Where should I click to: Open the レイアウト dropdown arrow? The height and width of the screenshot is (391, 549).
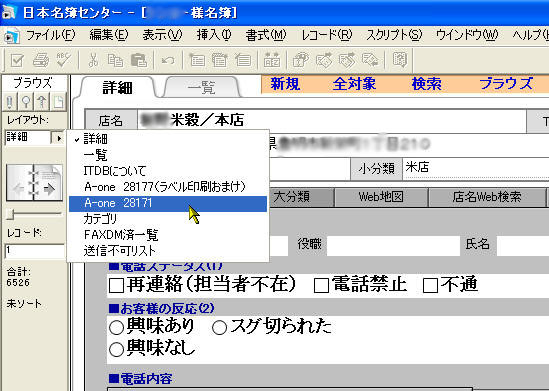[58, 138]
